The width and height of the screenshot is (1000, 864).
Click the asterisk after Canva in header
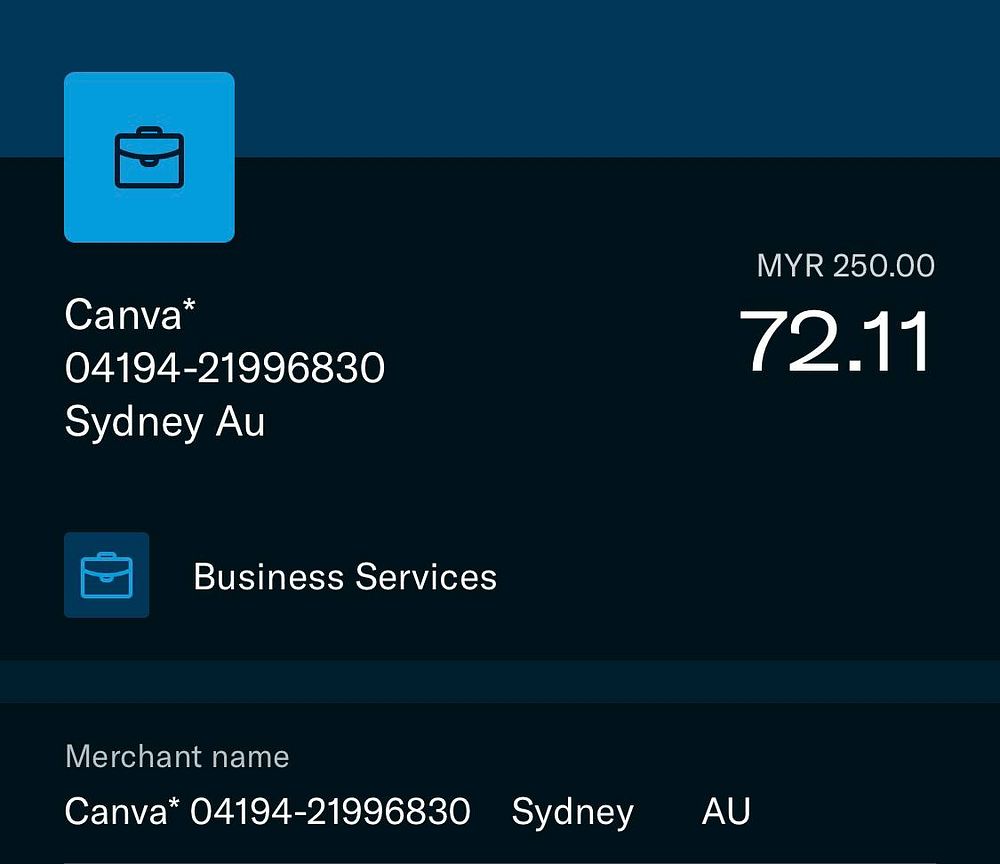click(x=189, y=305)
